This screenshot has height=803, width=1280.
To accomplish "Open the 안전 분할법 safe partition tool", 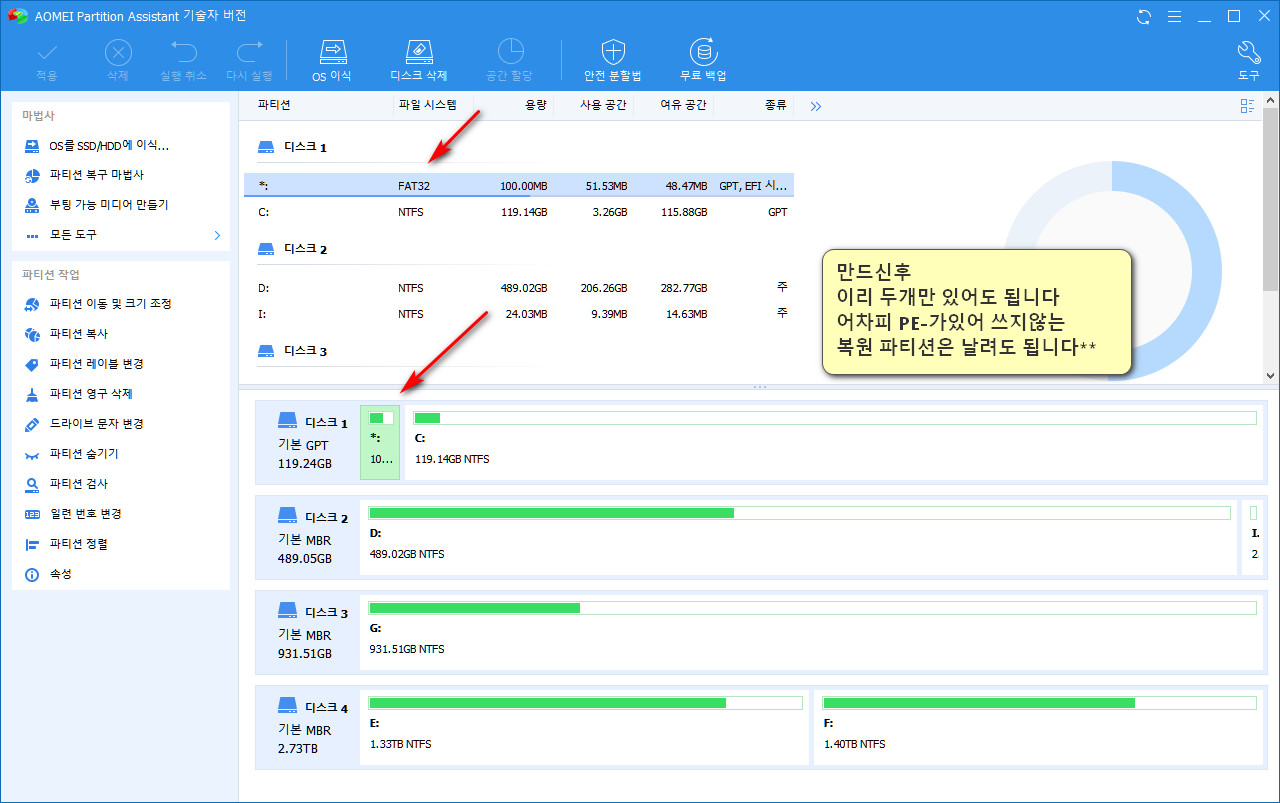I will (x=613, y=61).
